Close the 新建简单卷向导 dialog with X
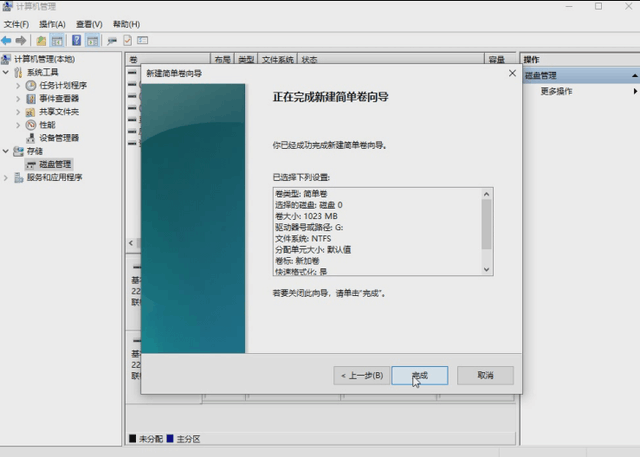The width and height of the screenshot is (640, 457). (x=512, y=73)
